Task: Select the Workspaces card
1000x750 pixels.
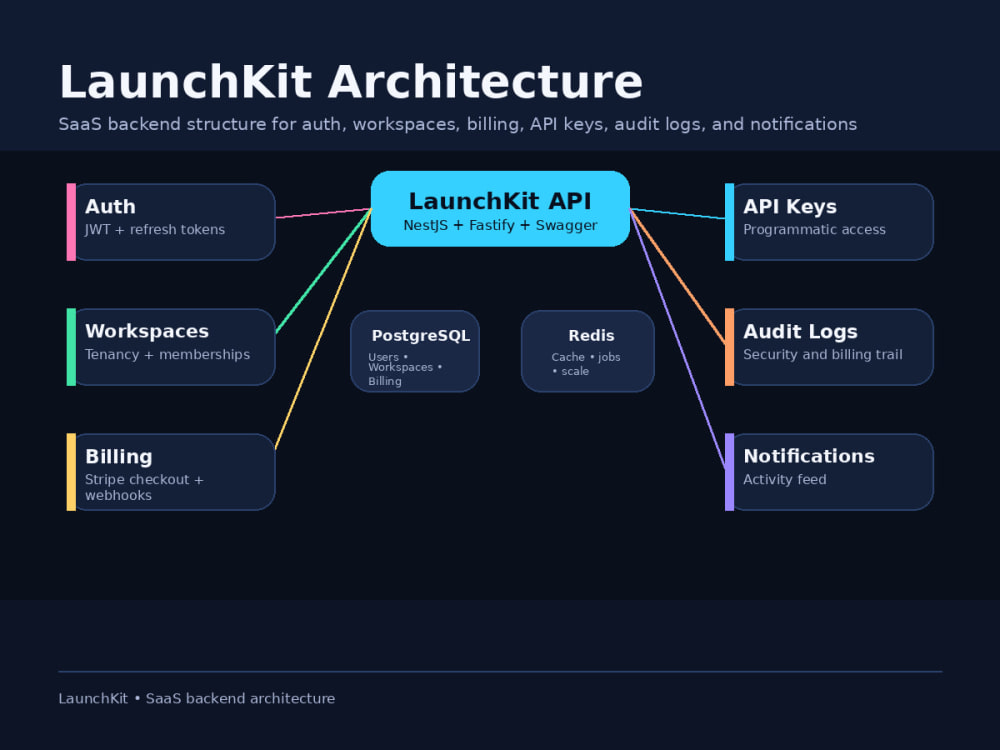Action: tap(171, 347)
